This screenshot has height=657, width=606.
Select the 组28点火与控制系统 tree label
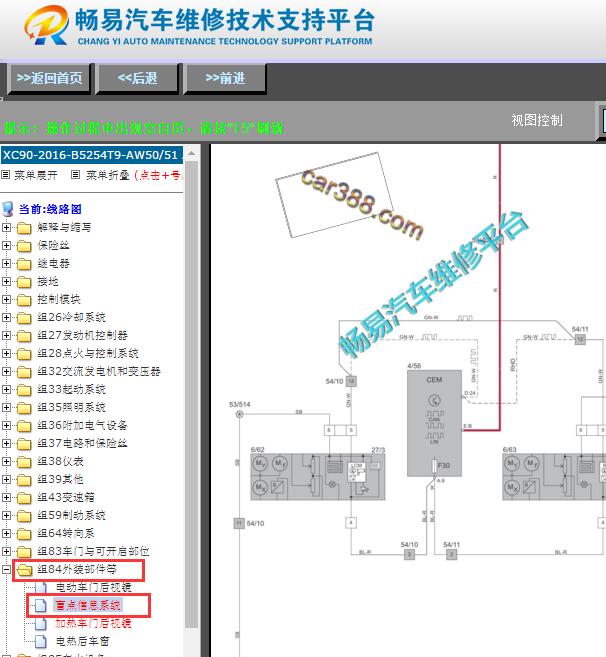(x=88, y=354)
